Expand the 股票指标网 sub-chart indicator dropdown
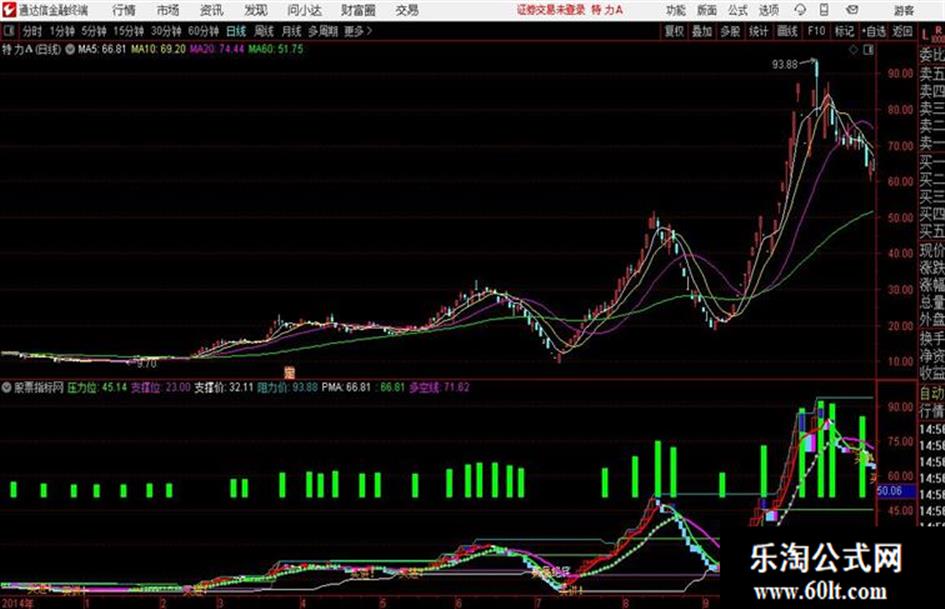Screen dimensions: 945x609 coord(7,388)
